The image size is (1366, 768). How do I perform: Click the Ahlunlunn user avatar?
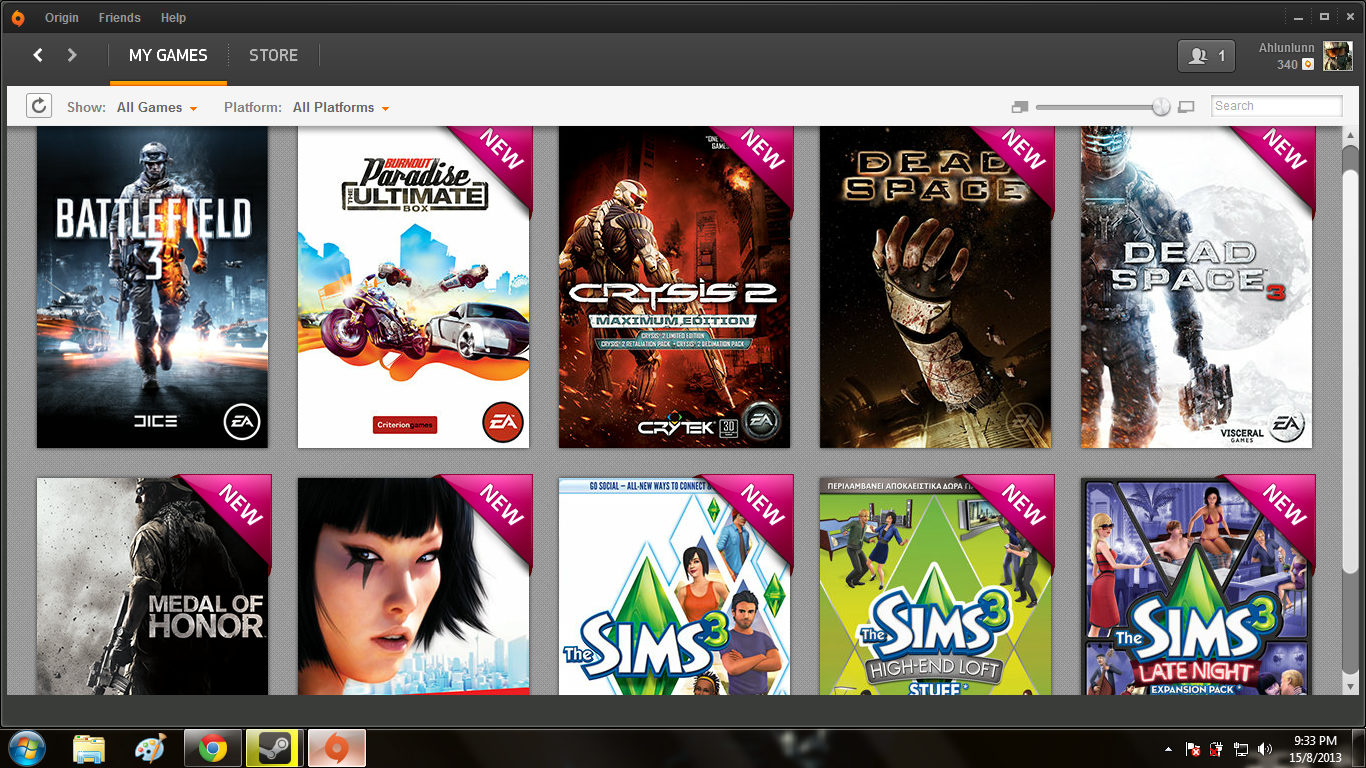point(1338,56)
